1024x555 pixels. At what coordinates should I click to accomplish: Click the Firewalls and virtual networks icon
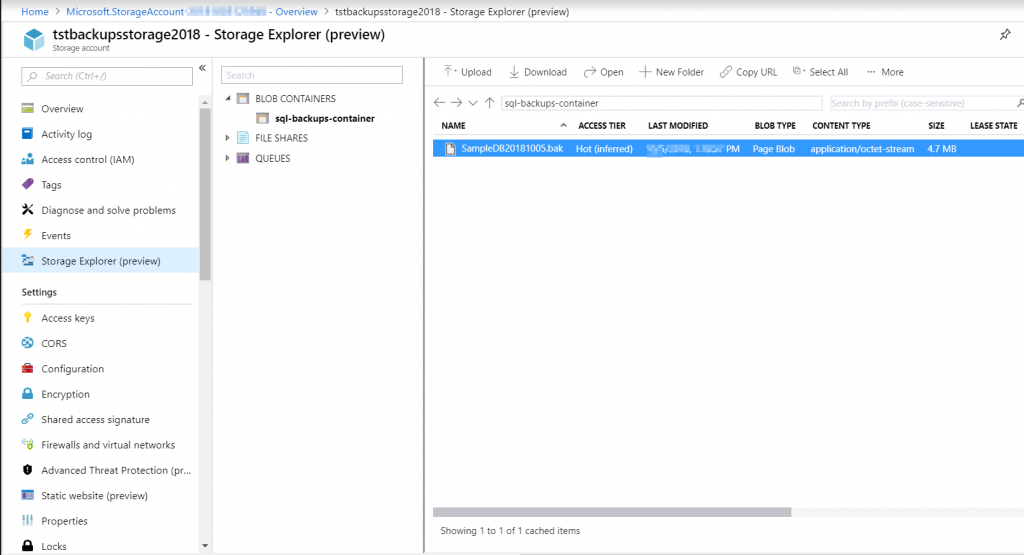[27, 445]
